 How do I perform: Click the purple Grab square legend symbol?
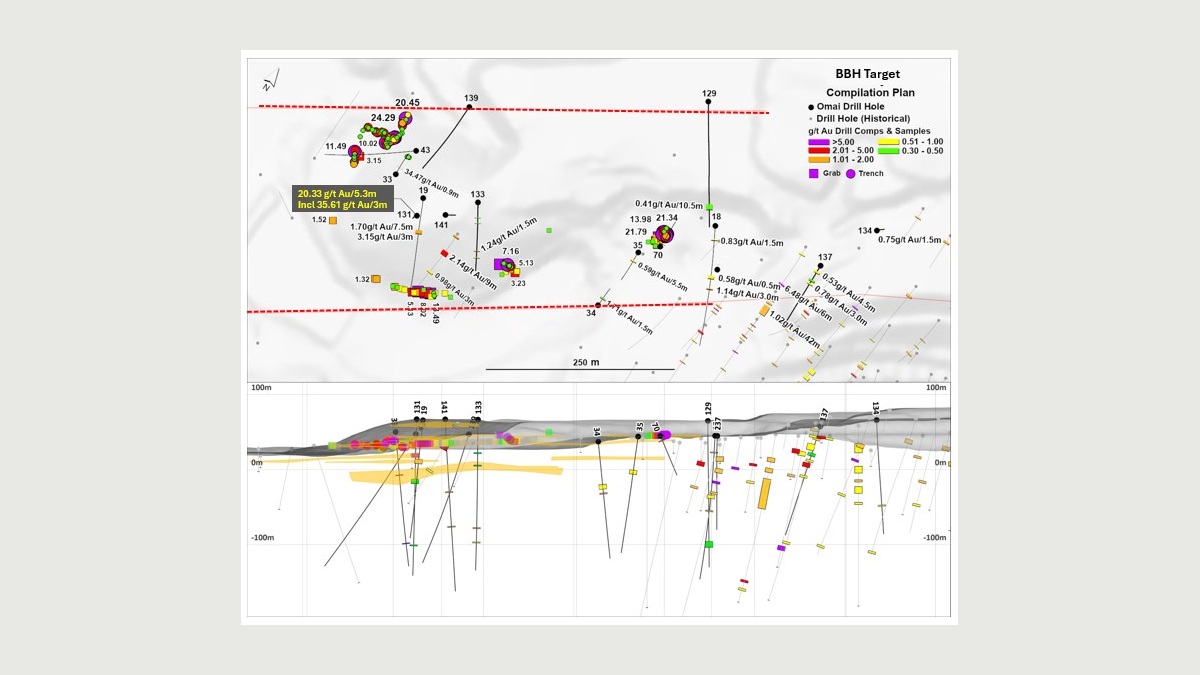click(813, 173)
